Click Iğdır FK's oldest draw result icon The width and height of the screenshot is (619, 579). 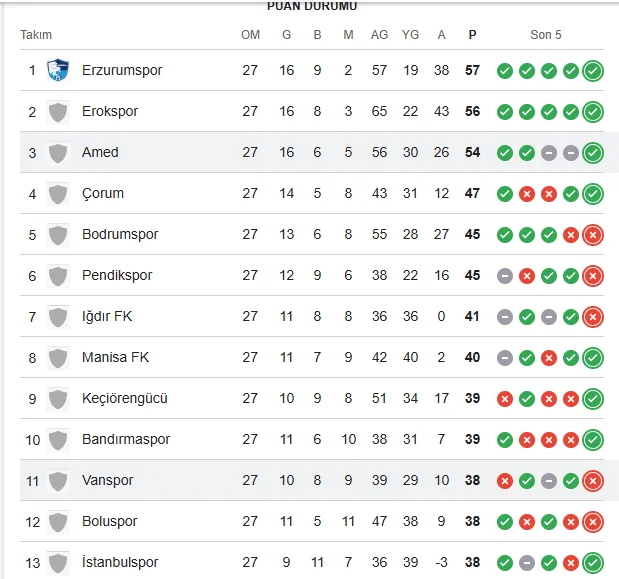505,316
